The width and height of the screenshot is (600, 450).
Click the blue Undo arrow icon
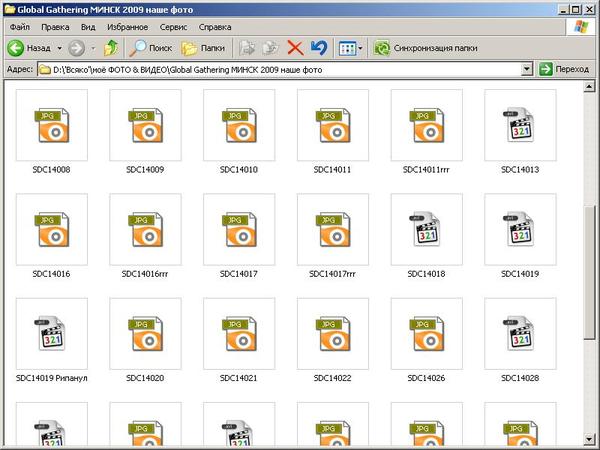point(319,48)
